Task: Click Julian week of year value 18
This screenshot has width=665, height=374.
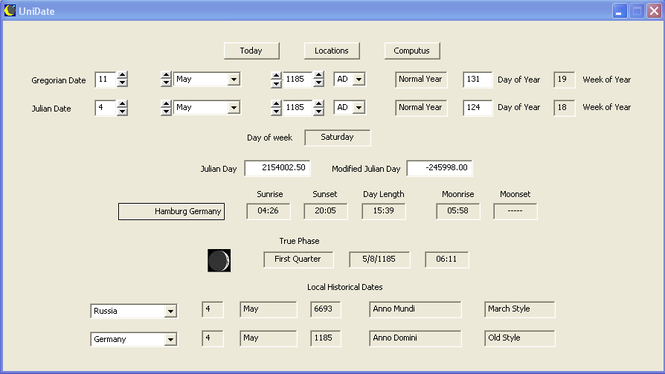Action: pos(564,108)
